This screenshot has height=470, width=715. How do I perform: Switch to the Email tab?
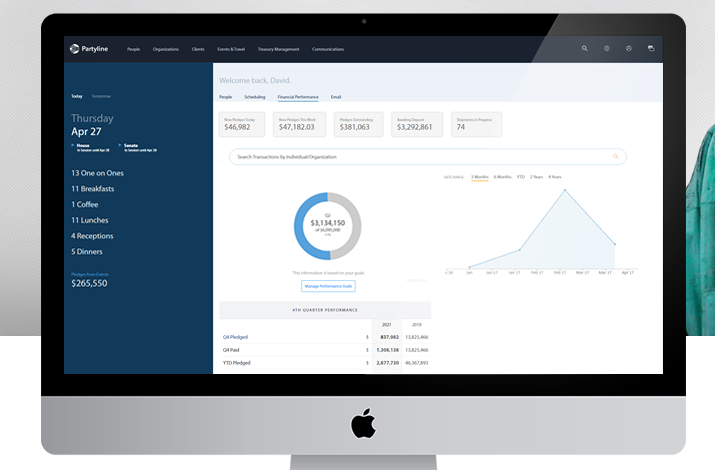click(336, 97)
